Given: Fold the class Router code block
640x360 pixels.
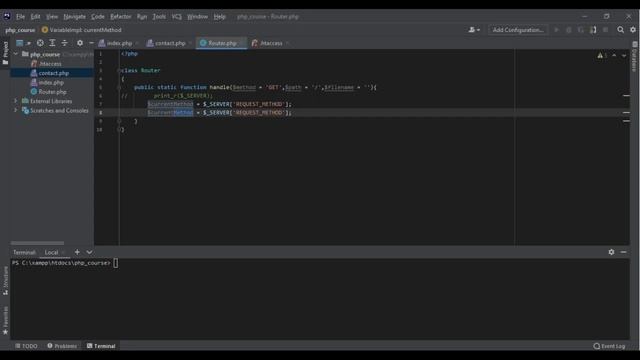Looking at the screenshot, I should coord(119,71).
